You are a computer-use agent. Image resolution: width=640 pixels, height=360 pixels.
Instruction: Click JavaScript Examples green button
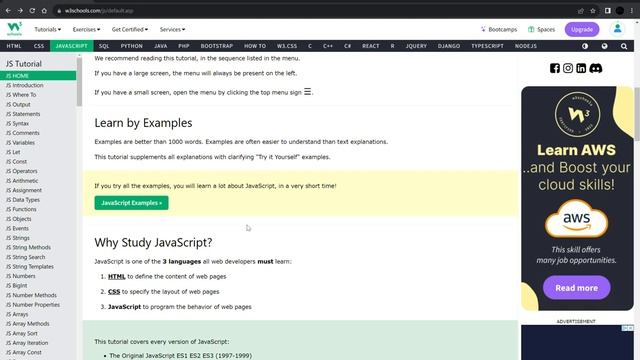point(131,203)
